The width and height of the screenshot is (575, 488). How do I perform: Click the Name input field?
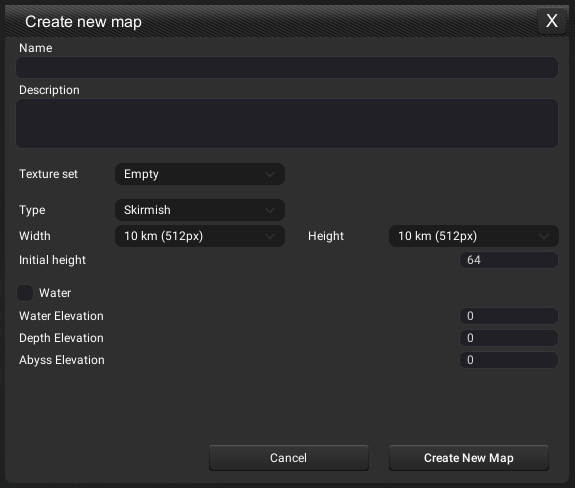287,67
